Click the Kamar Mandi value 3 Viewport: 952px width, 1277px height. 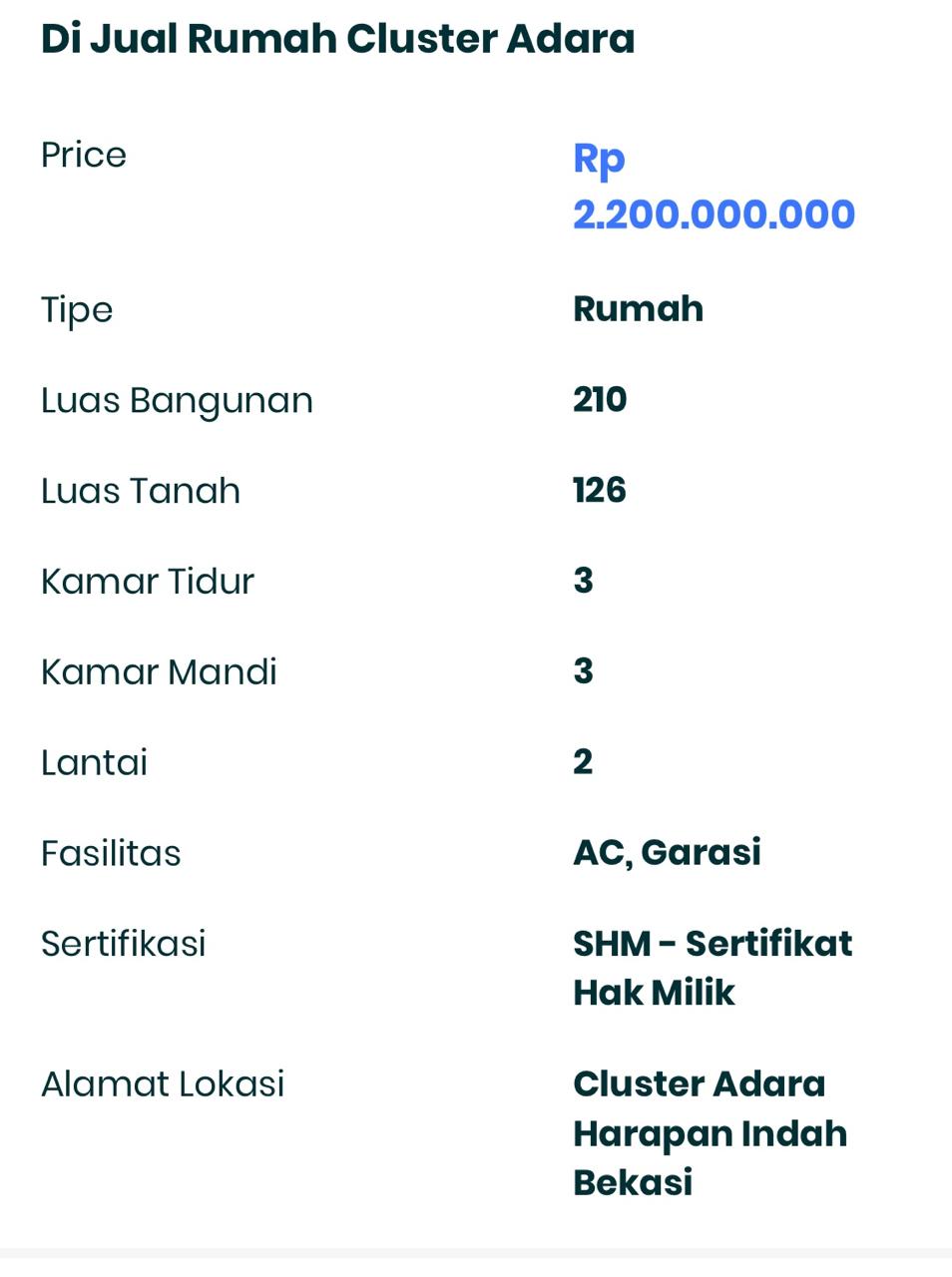click(x=583, y=671)
